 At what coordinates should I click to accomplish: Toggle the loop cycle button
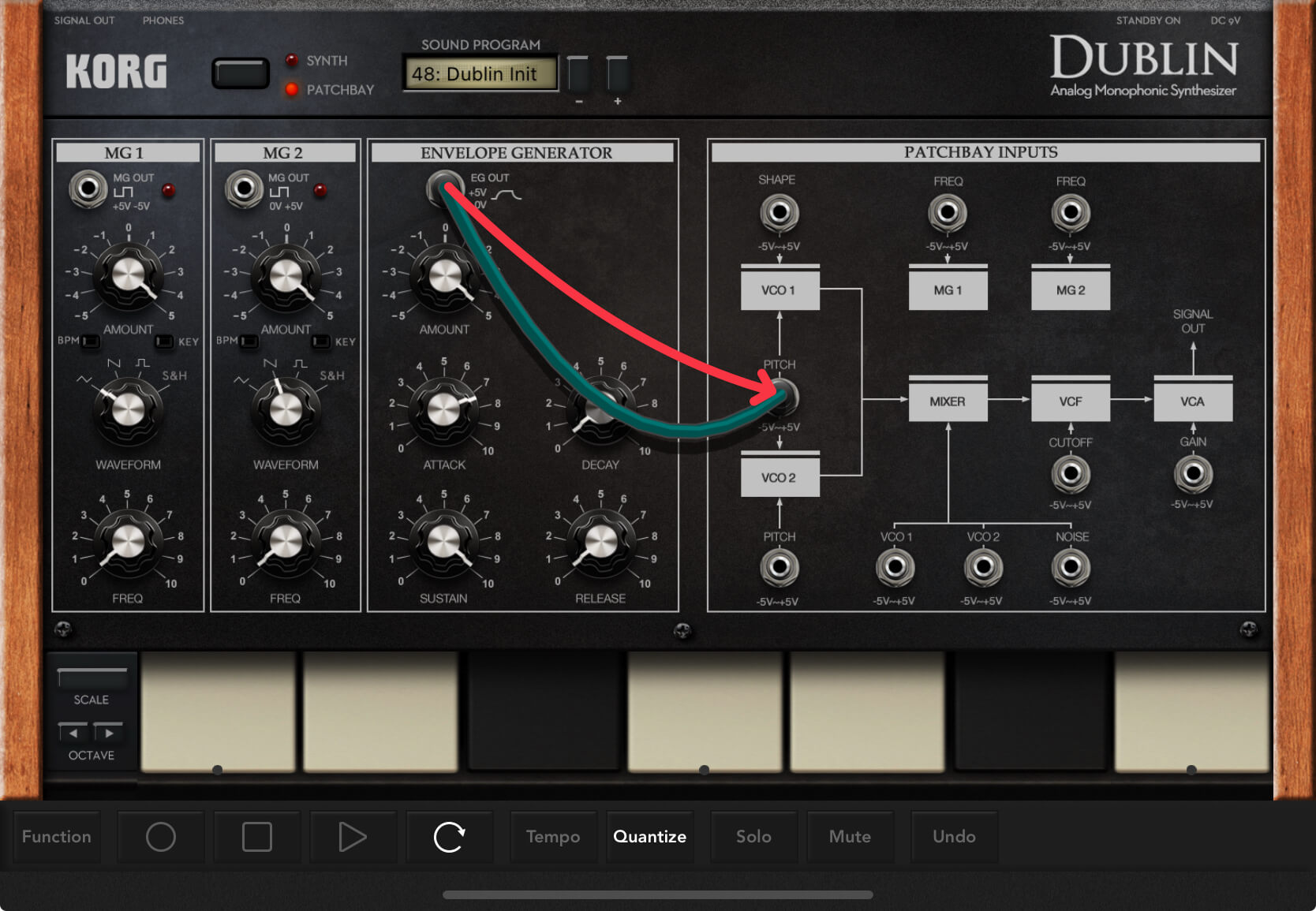tap(449, 837)
